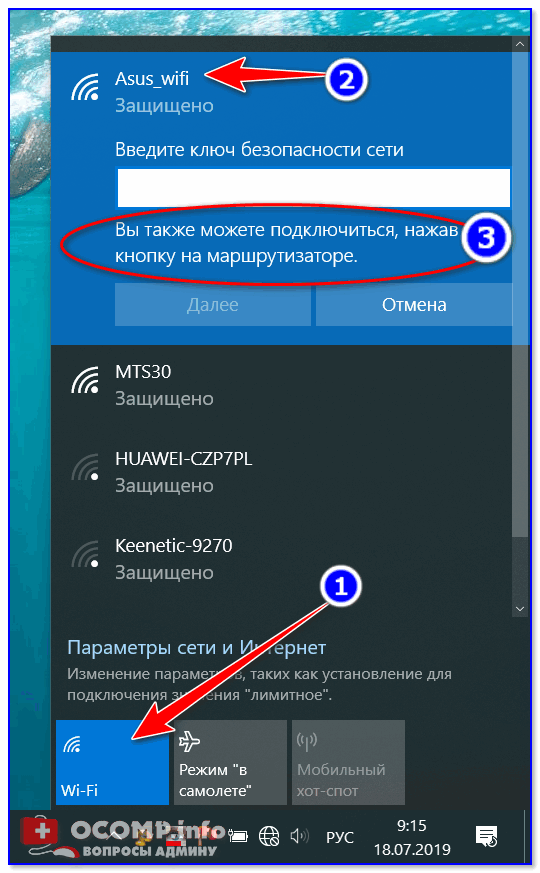Viewport: 540px width, 873px height.
Task: Expand the HUAWEI-CZP7PL network entry
Action: pyautogui.click(x=281, y=472)
